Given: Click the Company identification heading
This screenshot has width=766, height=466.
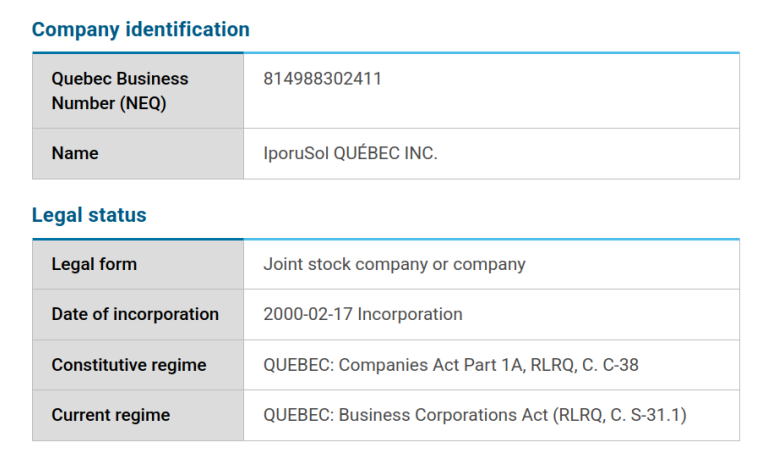Looking at the screenshot, I should (140, 30).
